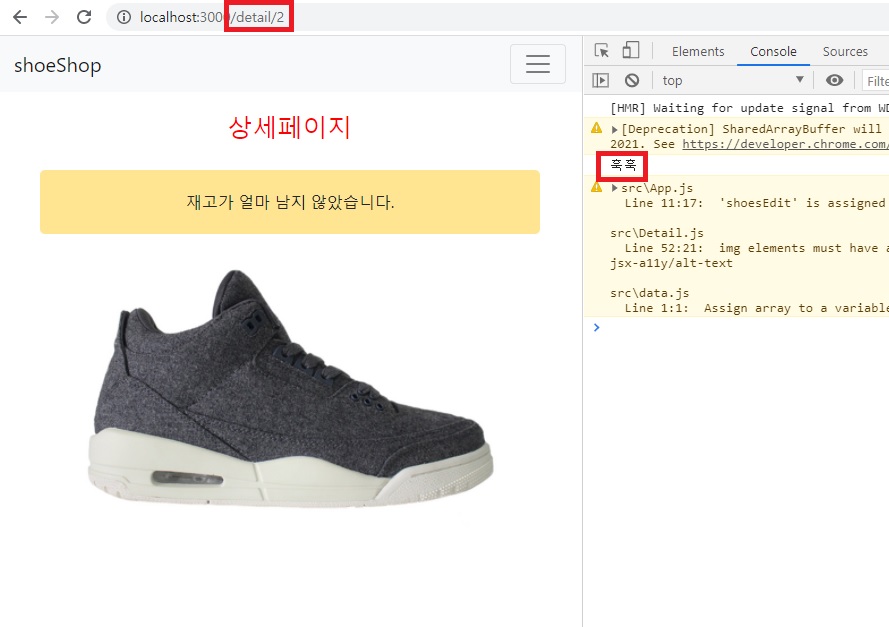Image resolution: width=889 pixels, height=627 pixels.
Task: Click the yellow low-stock alert box
Action: point(290,202)
